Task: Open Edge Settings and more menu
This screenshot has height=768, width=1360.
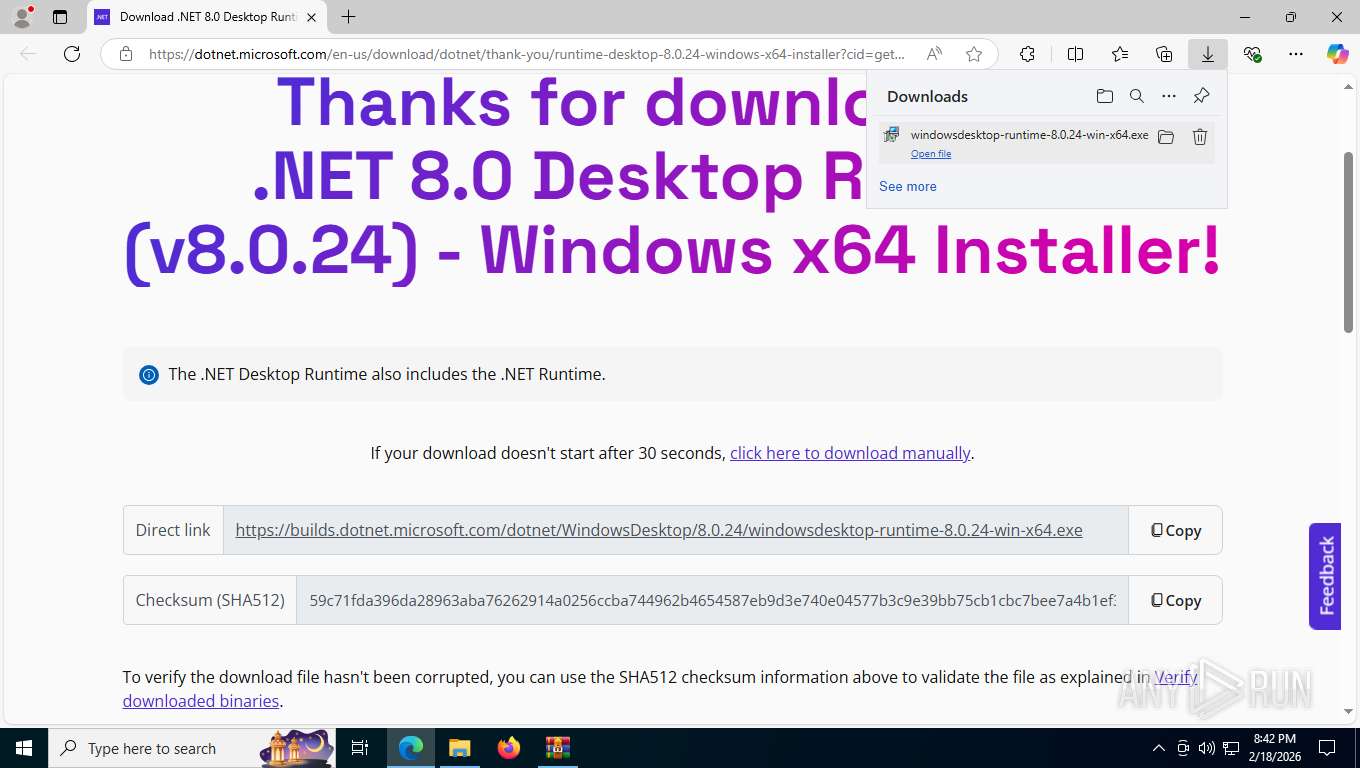Action: click(1296, 54)
